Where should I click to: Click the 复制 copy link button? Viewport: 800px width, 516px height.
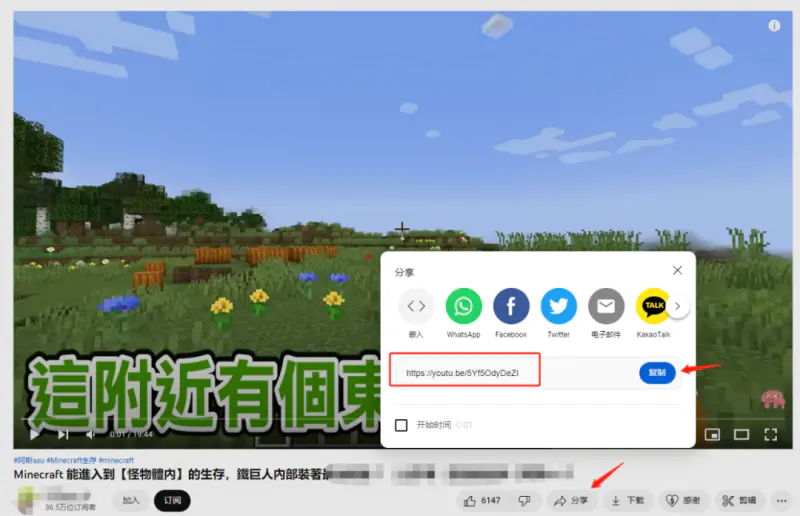657,373
